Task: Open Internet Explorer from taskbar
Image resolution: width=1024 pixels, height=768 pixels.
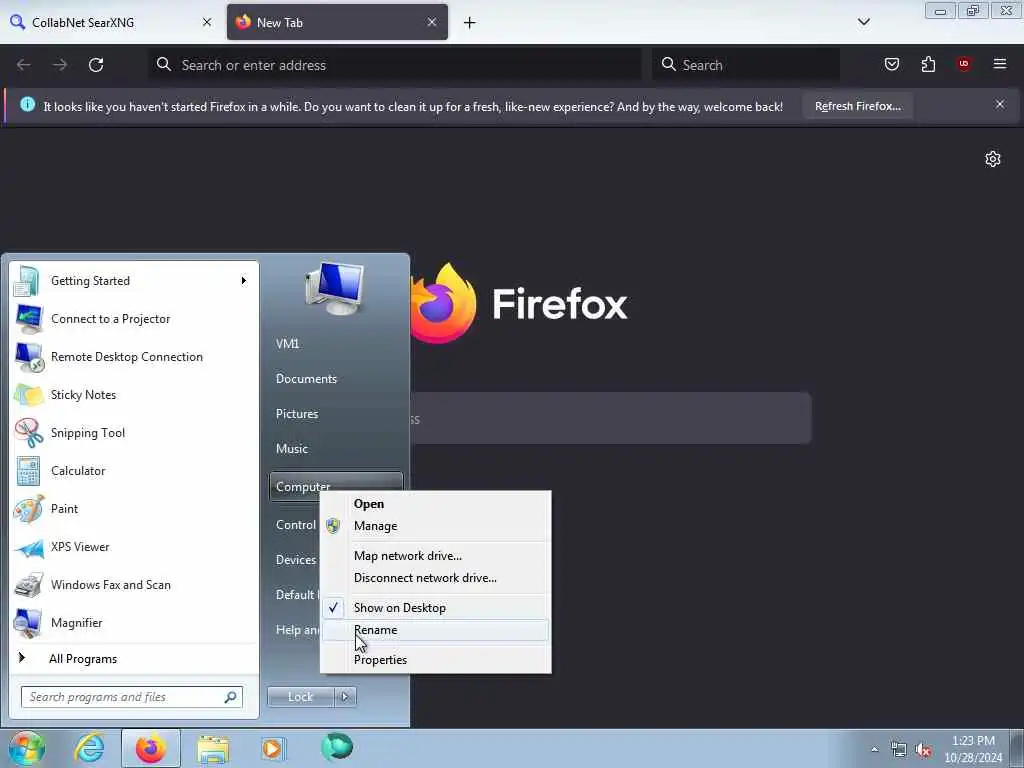Action: tap(89, 748)
